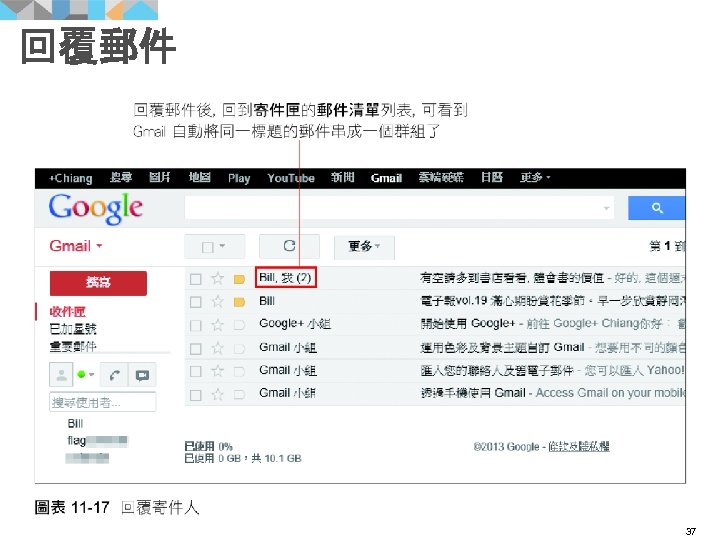
Task: Open the search options arrow in search box
Action: pos(607,208)
